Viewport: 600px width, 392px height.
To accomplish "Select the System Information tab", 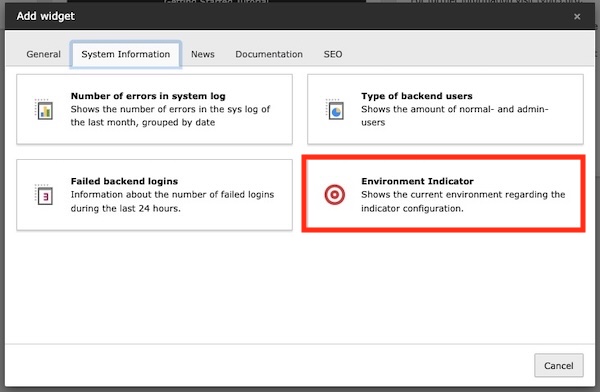I will point(126,54).
